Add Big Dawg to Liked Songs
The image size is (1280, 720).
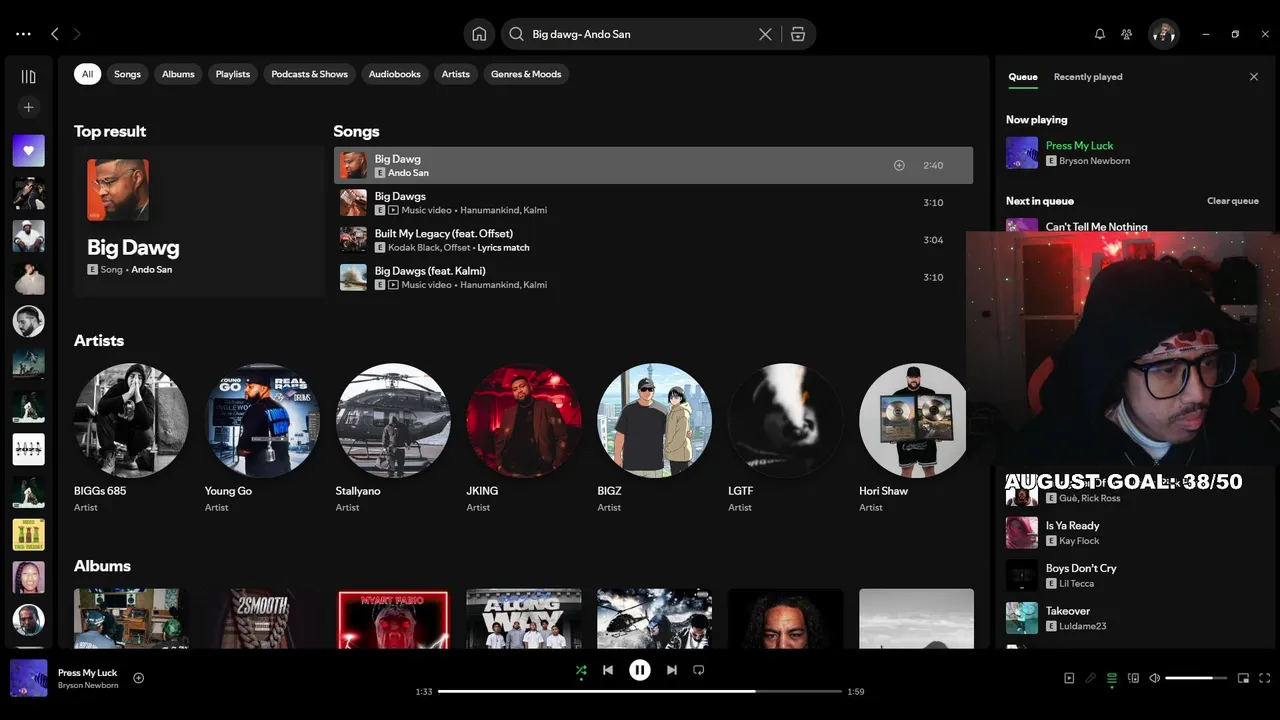(899, 165)
